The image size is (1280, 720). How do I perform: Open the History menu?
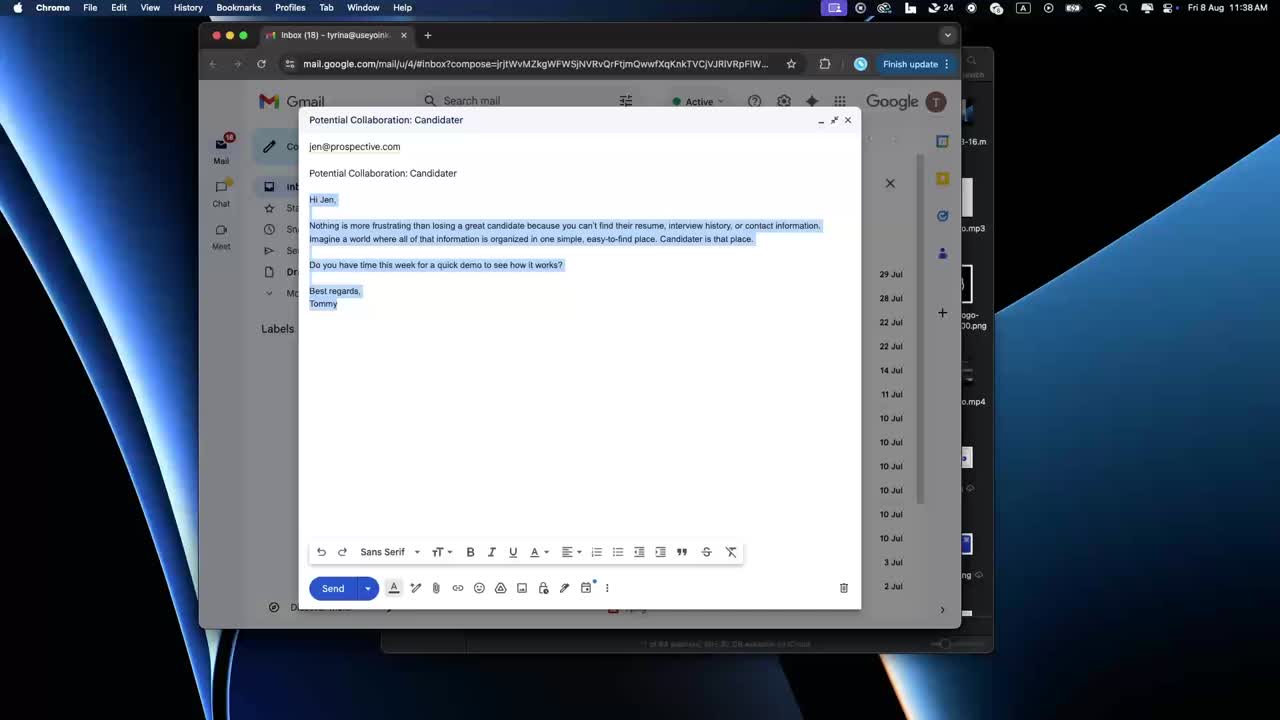click(x=188, y=7)
